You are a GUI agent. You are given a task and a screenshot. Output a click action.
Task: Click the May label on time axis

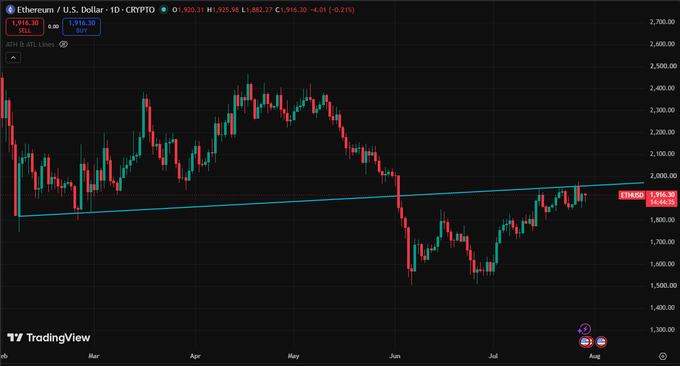[293, 356]
